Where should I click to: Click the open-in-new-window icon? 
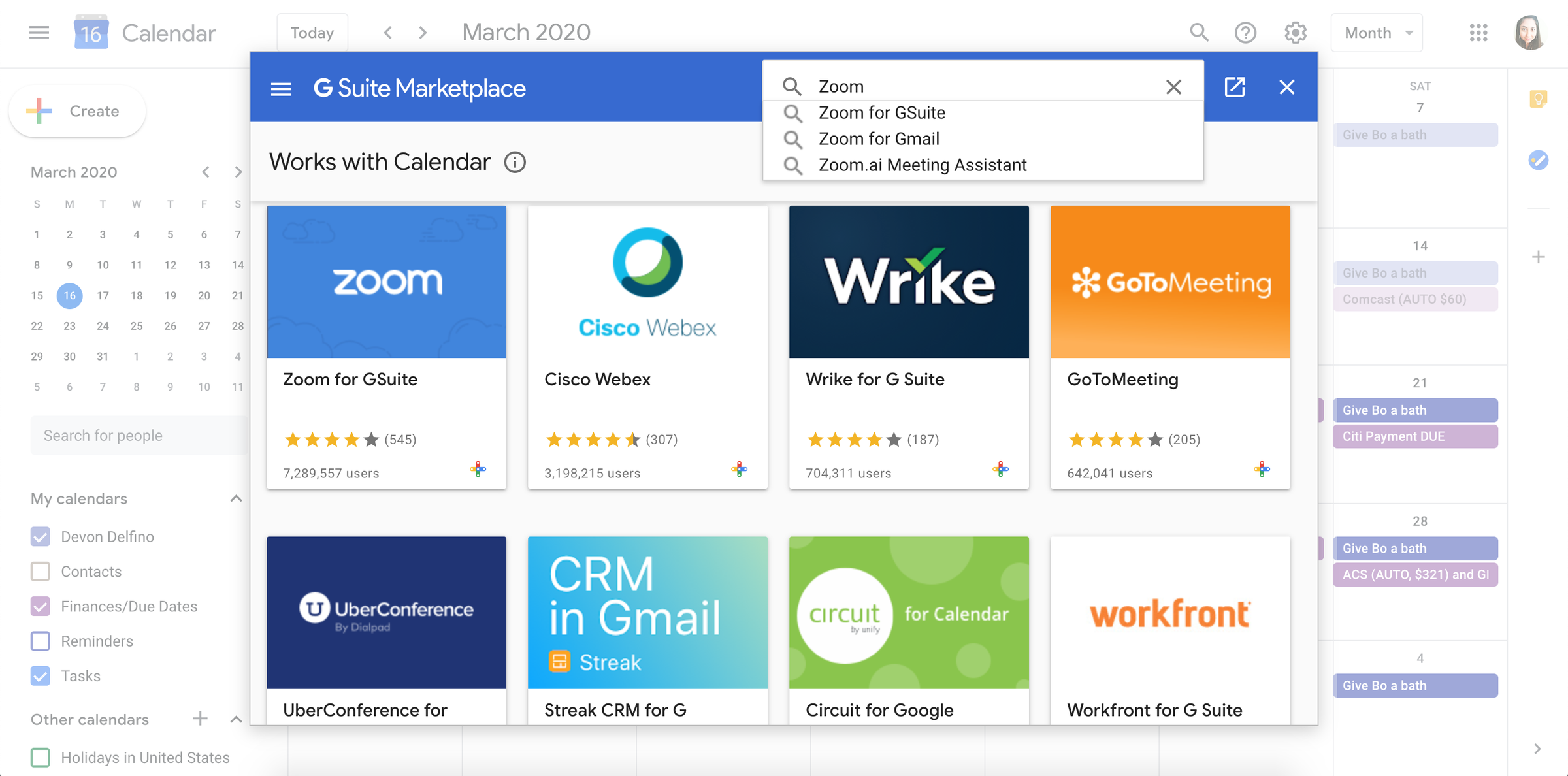coord(1234,87)
